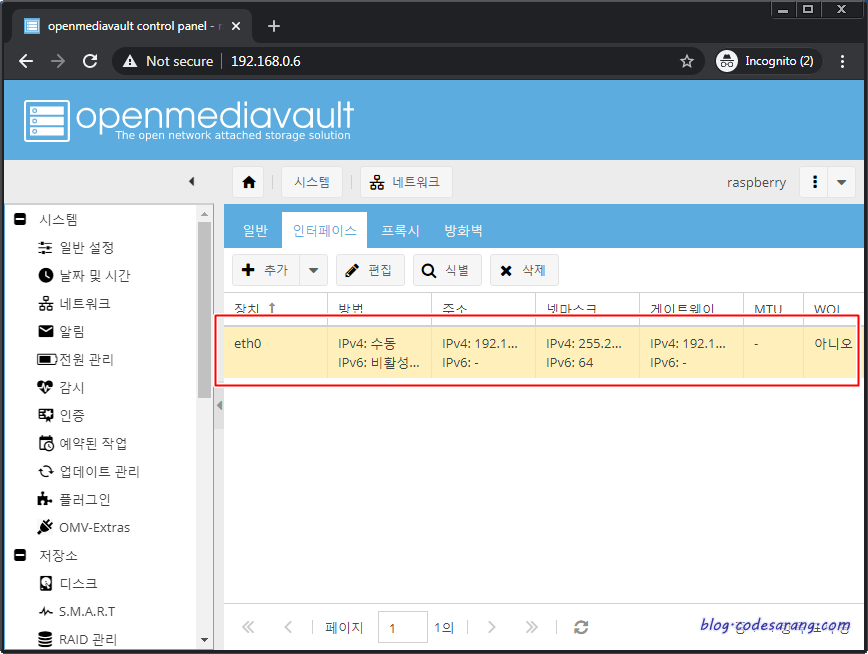The height and width of the screenshot is (654, 868).
Task: Click the 아니오 WOL cell
Action: click(833, 343)
